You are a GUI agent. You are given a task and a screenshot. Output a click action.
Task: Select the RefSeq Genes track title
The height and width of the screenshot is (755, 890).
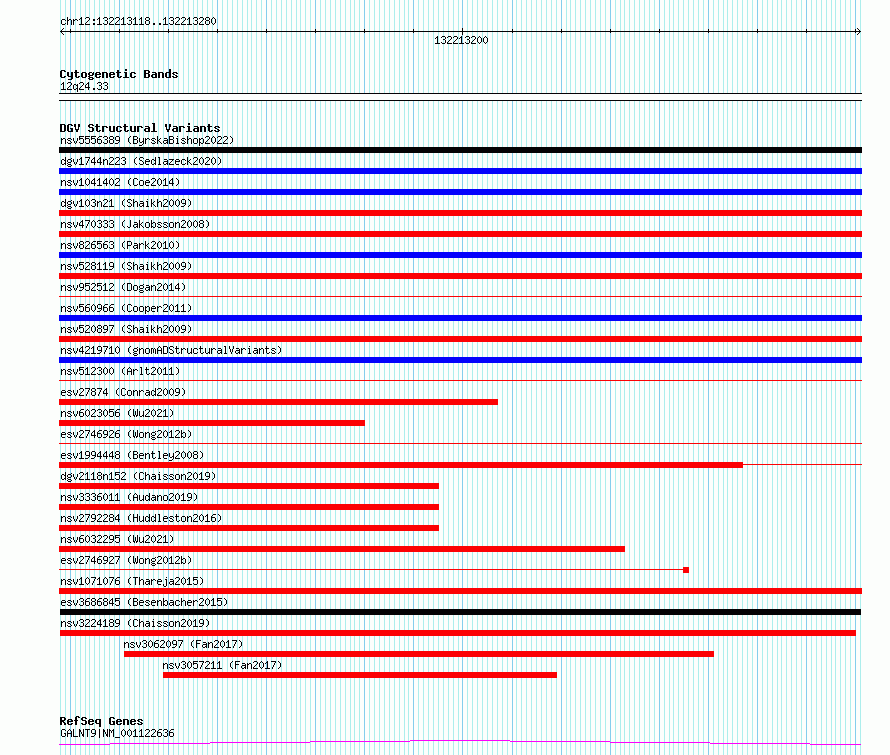pos(101,721)
